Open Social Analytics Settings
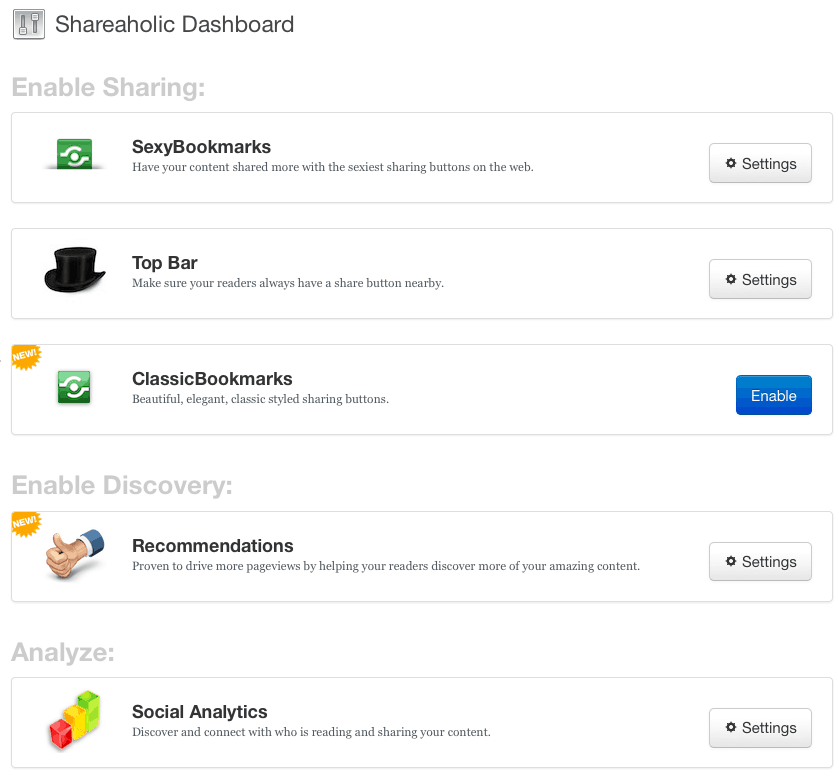 760,728
